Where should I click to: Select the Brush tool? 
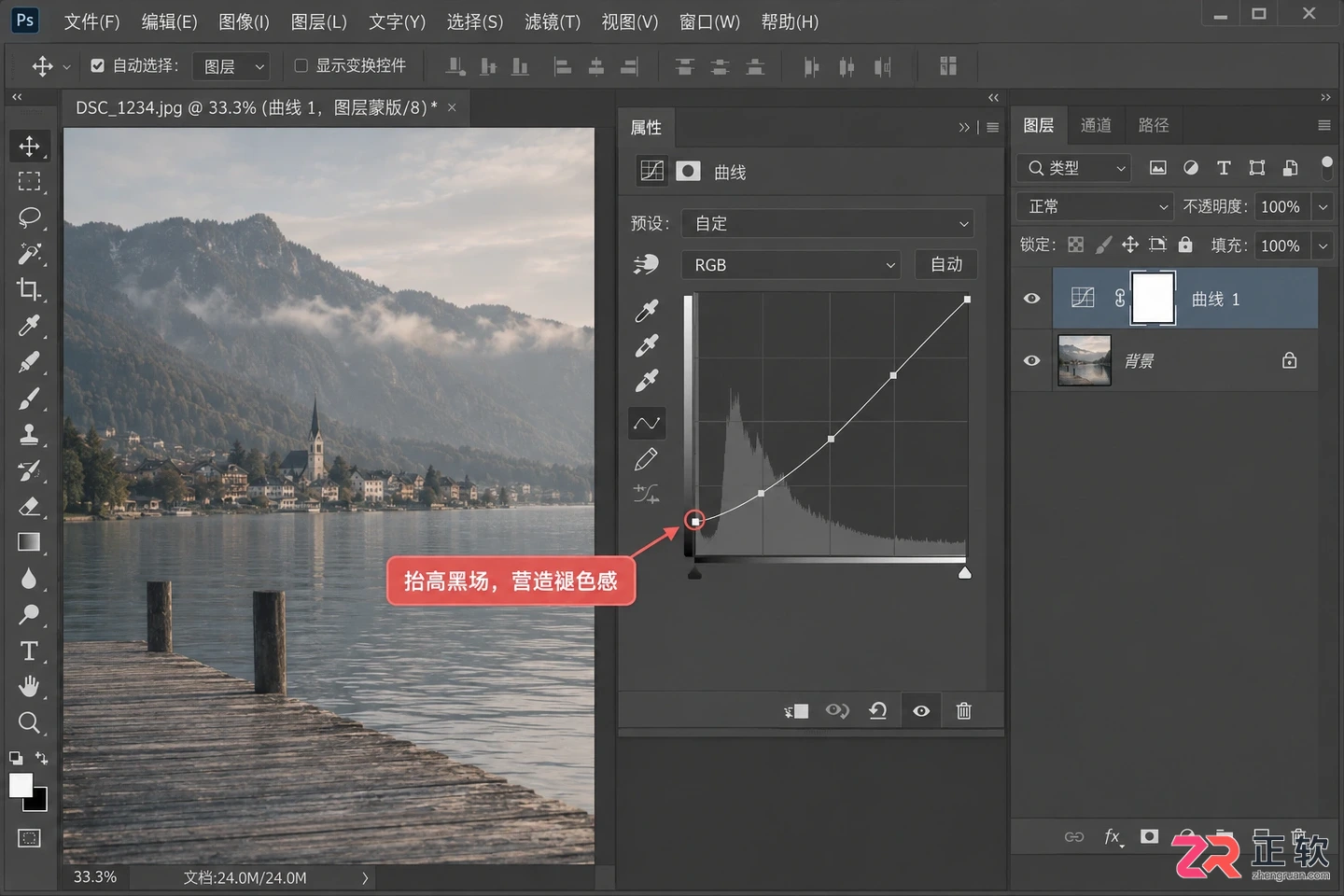coord(29,399)
